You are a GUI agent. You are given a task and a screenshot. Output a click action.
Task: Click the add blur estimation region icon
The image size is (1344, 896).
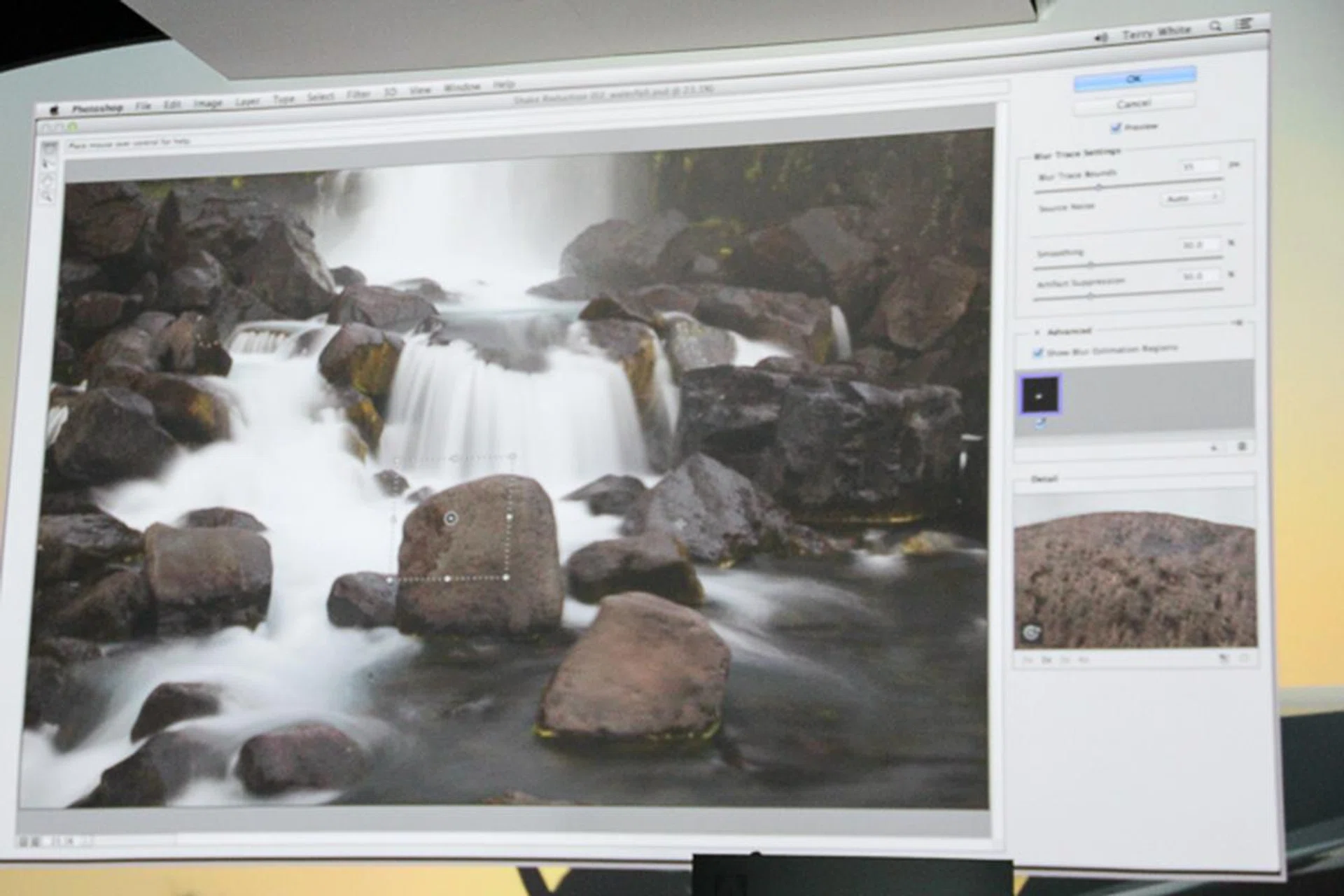1214,447
